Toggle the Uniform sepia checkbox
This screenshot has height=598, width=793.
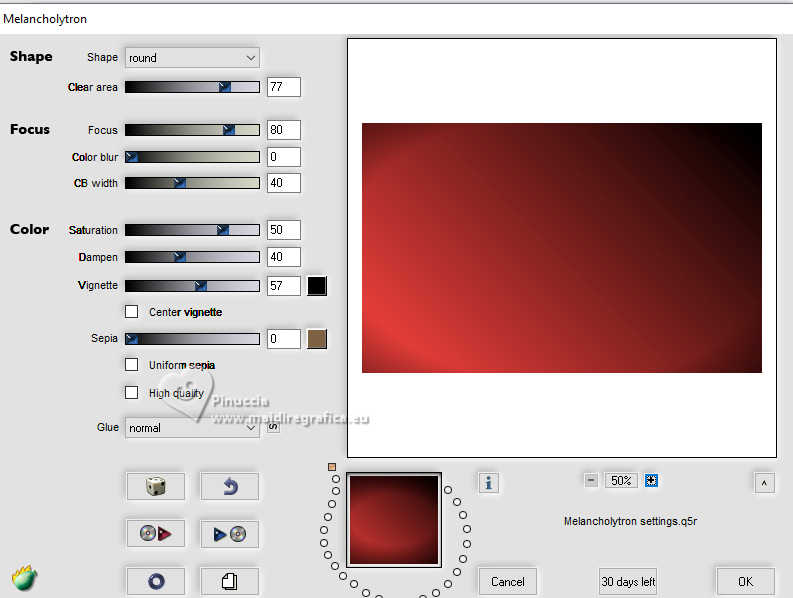coord(131,364)
